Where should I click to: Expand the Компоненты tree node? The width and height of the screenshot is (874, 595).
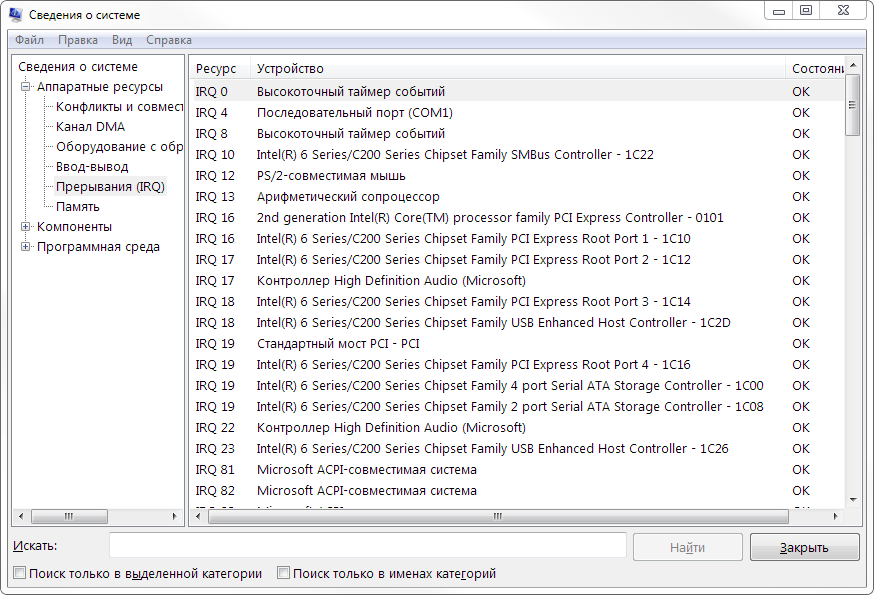(x=26, y=227)
